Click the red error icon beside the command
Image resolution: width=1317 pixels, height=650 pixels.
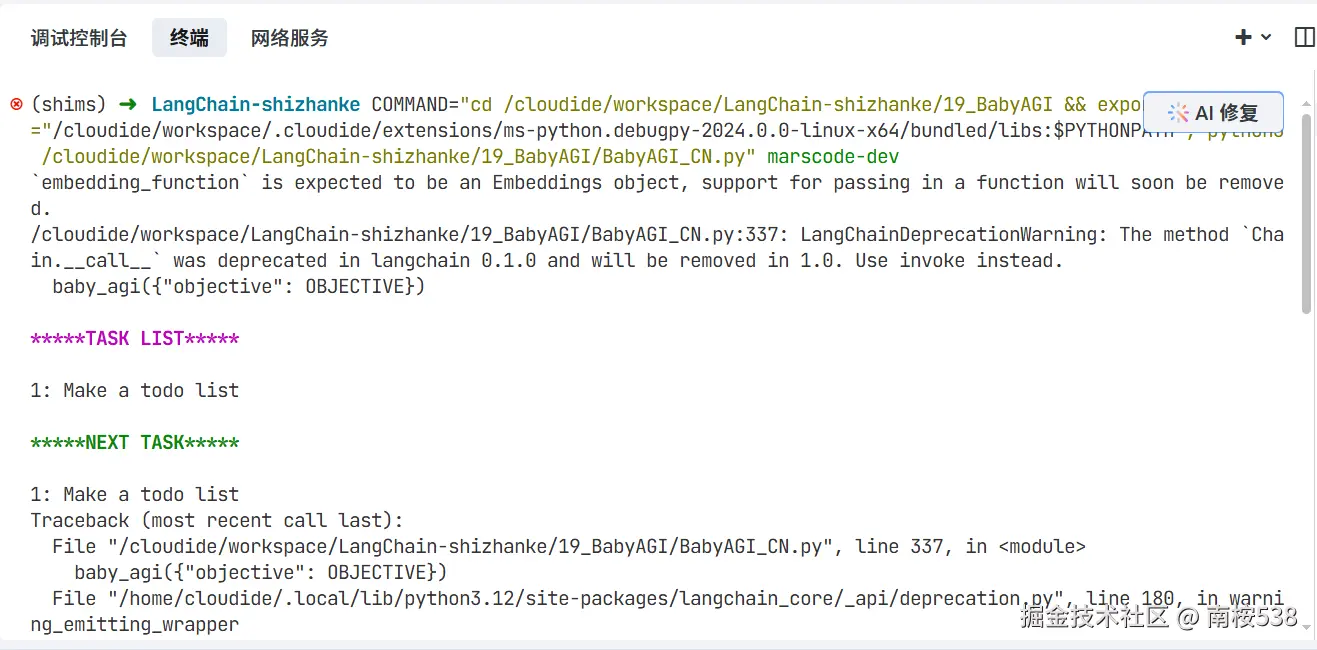pyautogui.click(x=16, y=104)
